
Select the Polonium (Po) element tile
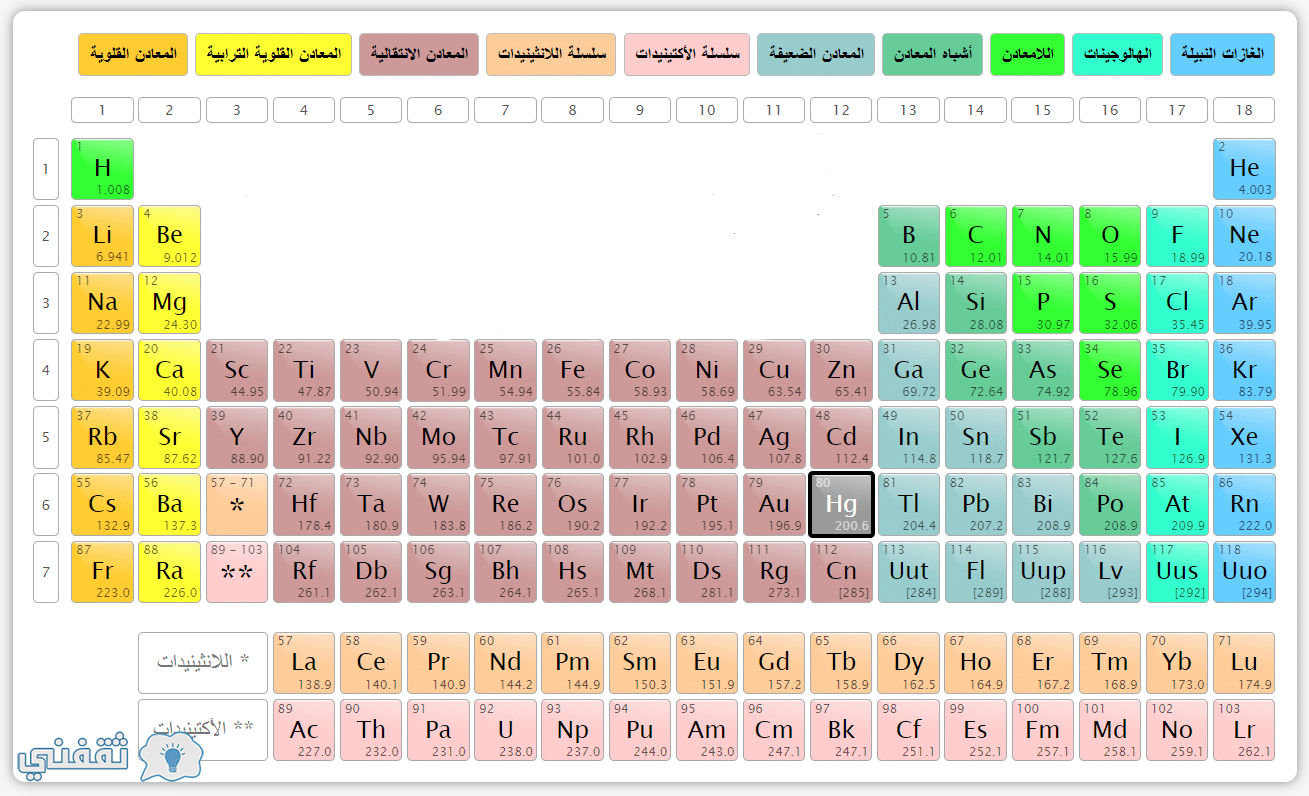click(1110, 504)
